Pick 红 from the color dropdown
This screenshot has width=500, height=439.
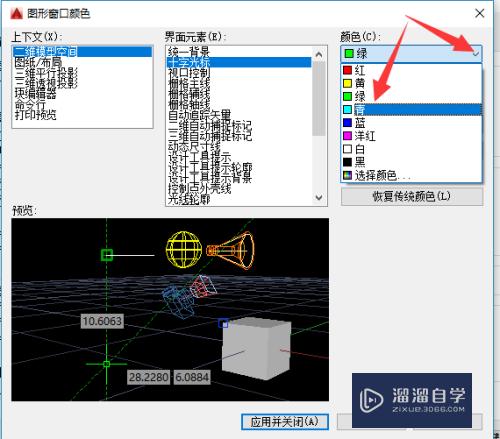[x=411, y=70]
